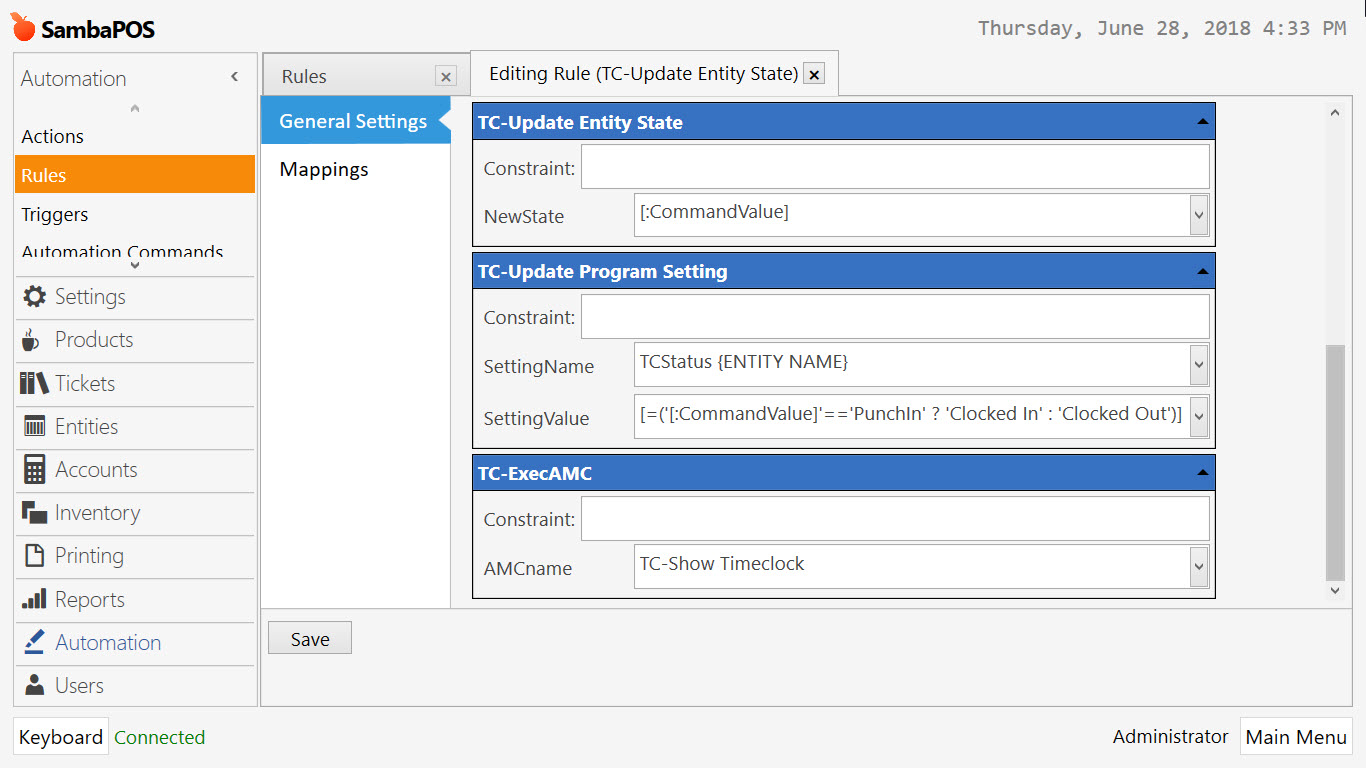Open the AMCname dropdown
The image size is (1366, 768).
[1197, 566]
